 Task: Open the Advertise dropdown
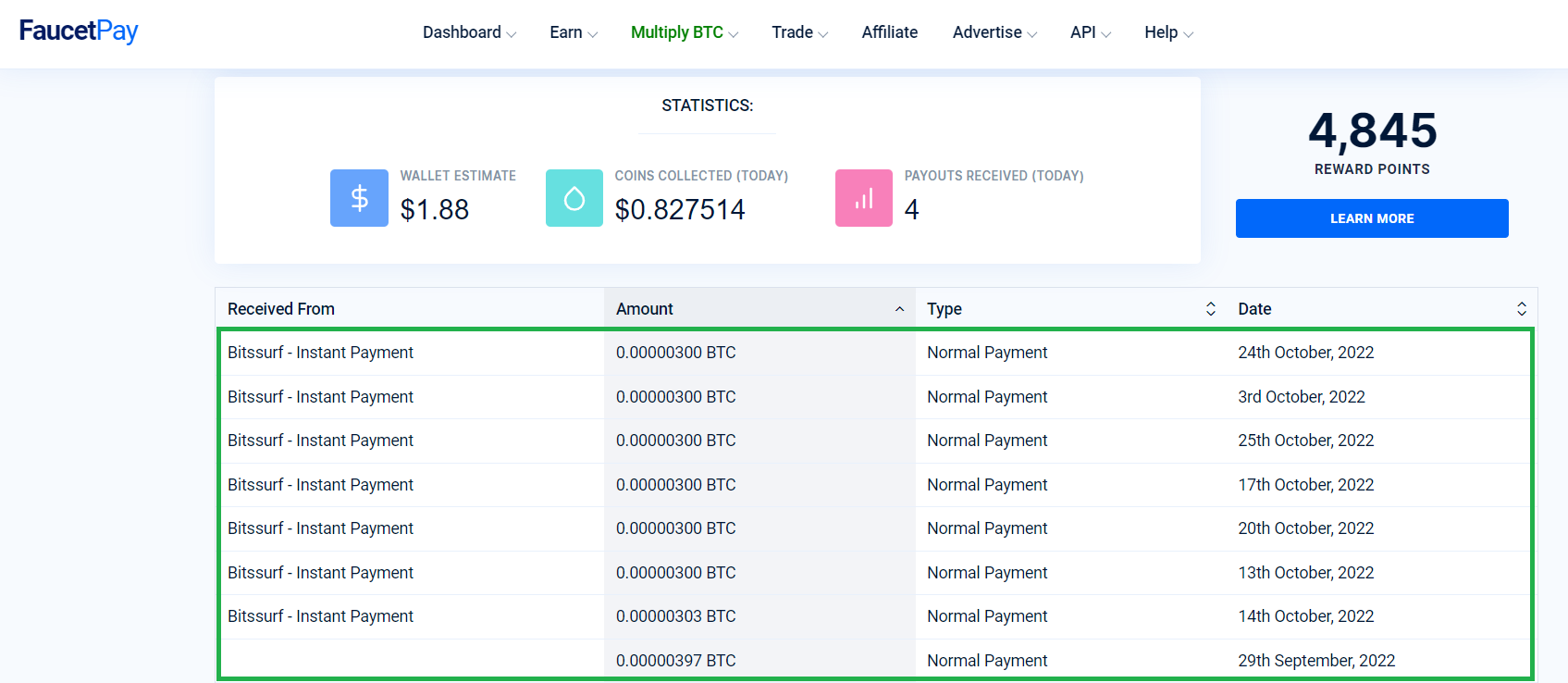[x=995, y=32]
